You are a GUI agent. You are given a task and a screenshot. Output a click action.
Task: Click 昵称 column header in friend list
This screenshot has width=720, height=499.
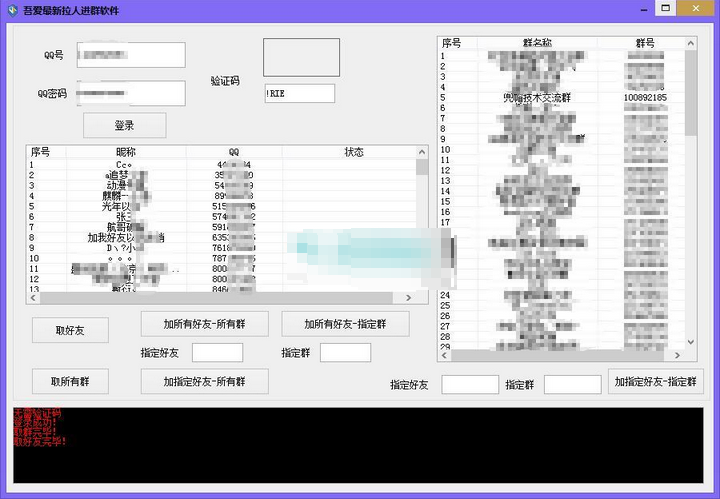(126, 152)
